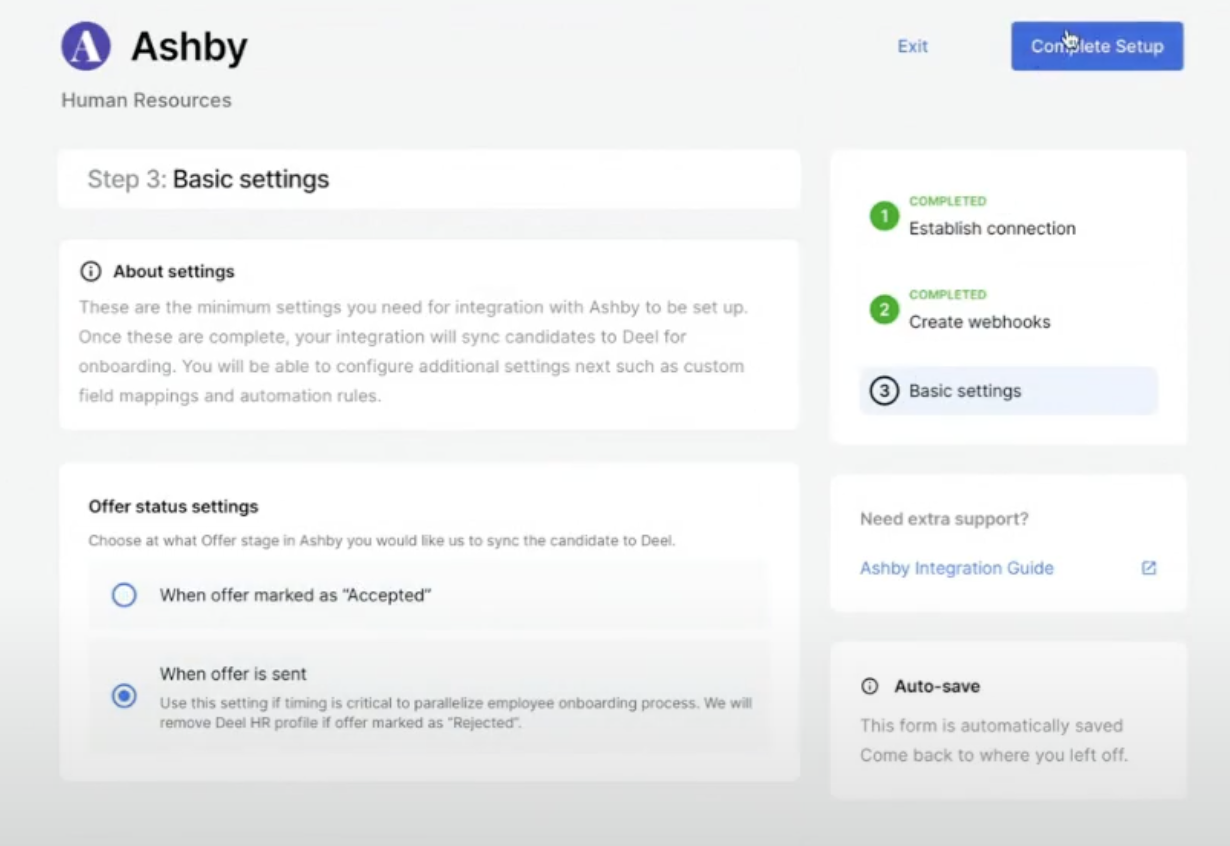Click the "Step 3: Basic settings" heading
This screenshot has height=846, width=1230.
pyautogui.click(x=208, y=180)
